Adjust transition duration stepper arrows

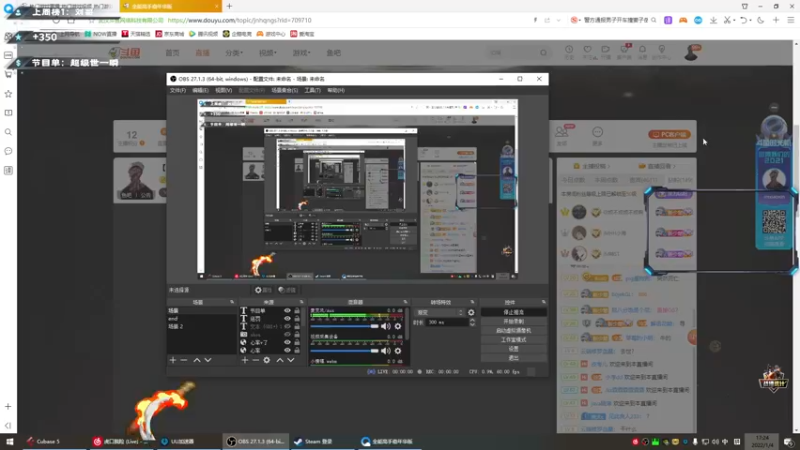tap(472, 322)
